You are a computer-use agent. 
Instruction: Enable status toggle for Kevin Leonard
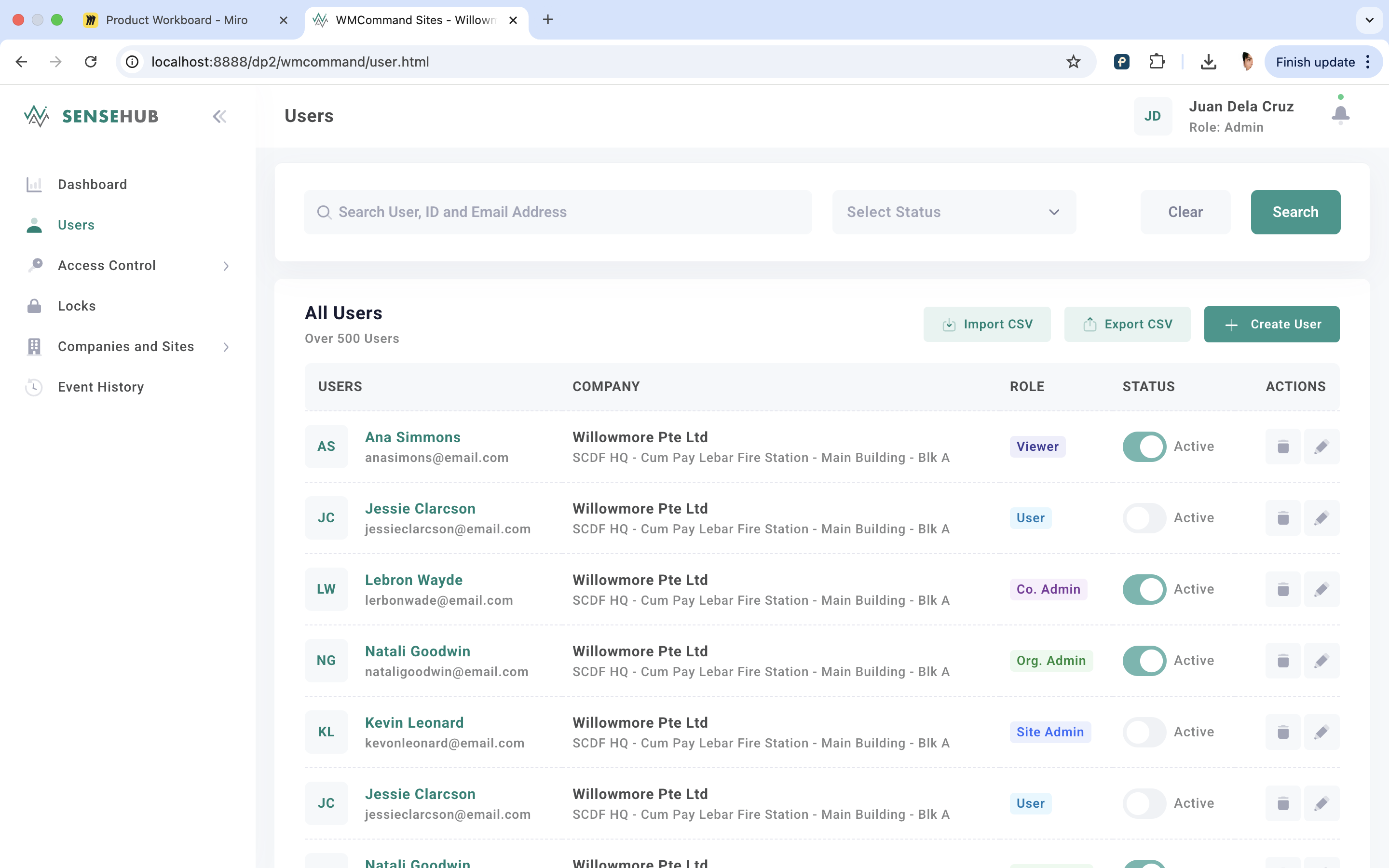1144,732
